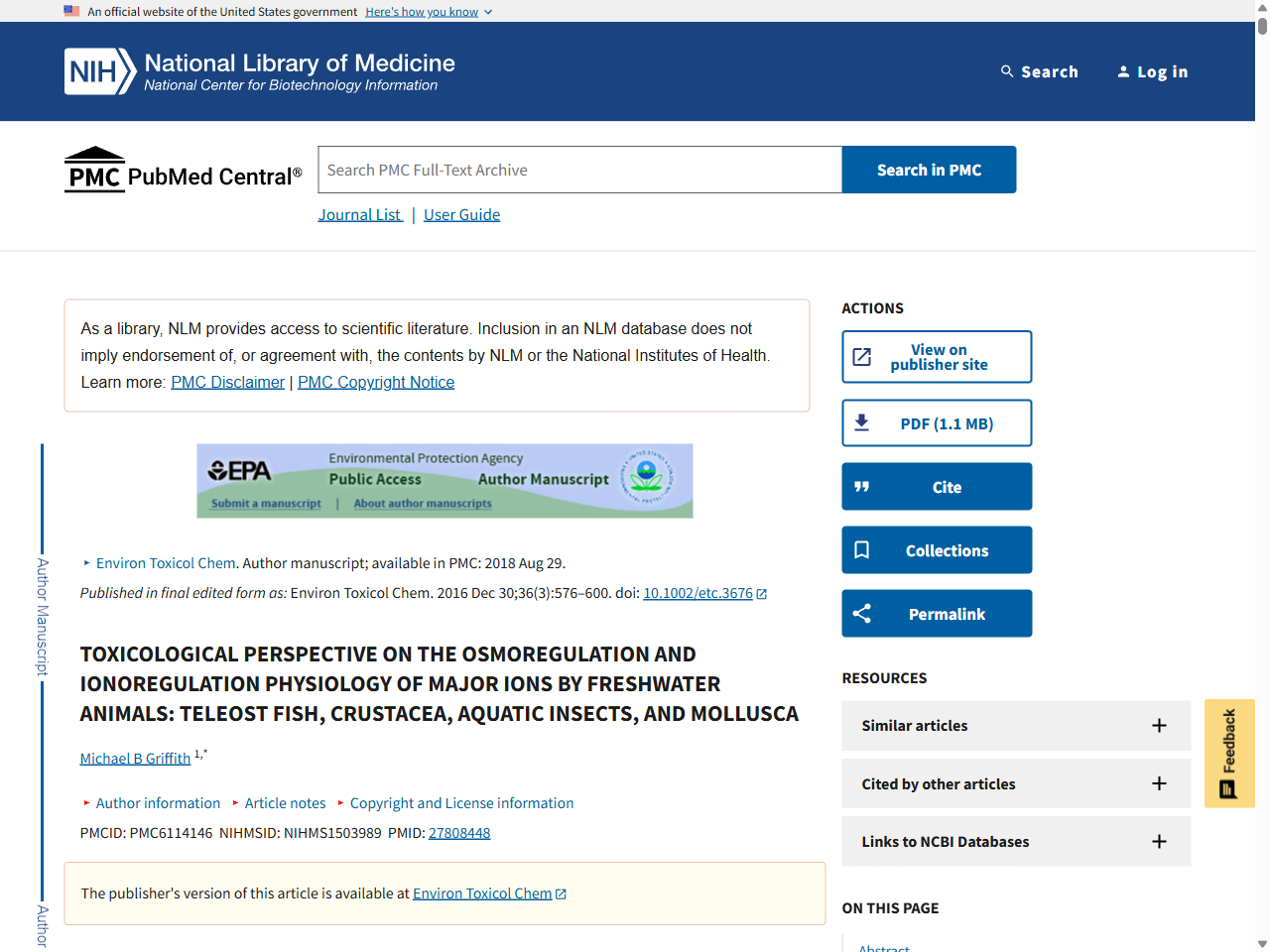Open the PMID 27808448 link
This screenshot has height=952, width=1270.
click(x=459, y=833)
